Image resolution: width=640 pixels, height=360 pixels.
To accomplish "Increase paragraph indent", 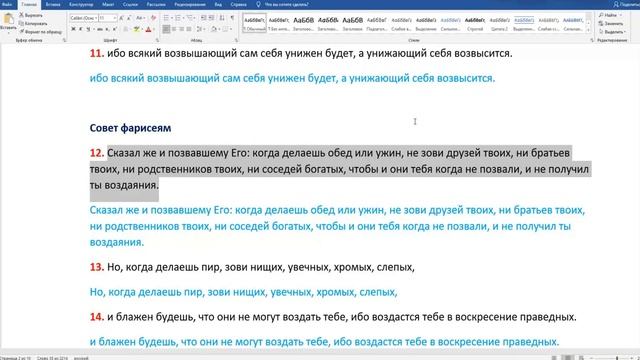I will pyautogui.click(x=211, y=18).
